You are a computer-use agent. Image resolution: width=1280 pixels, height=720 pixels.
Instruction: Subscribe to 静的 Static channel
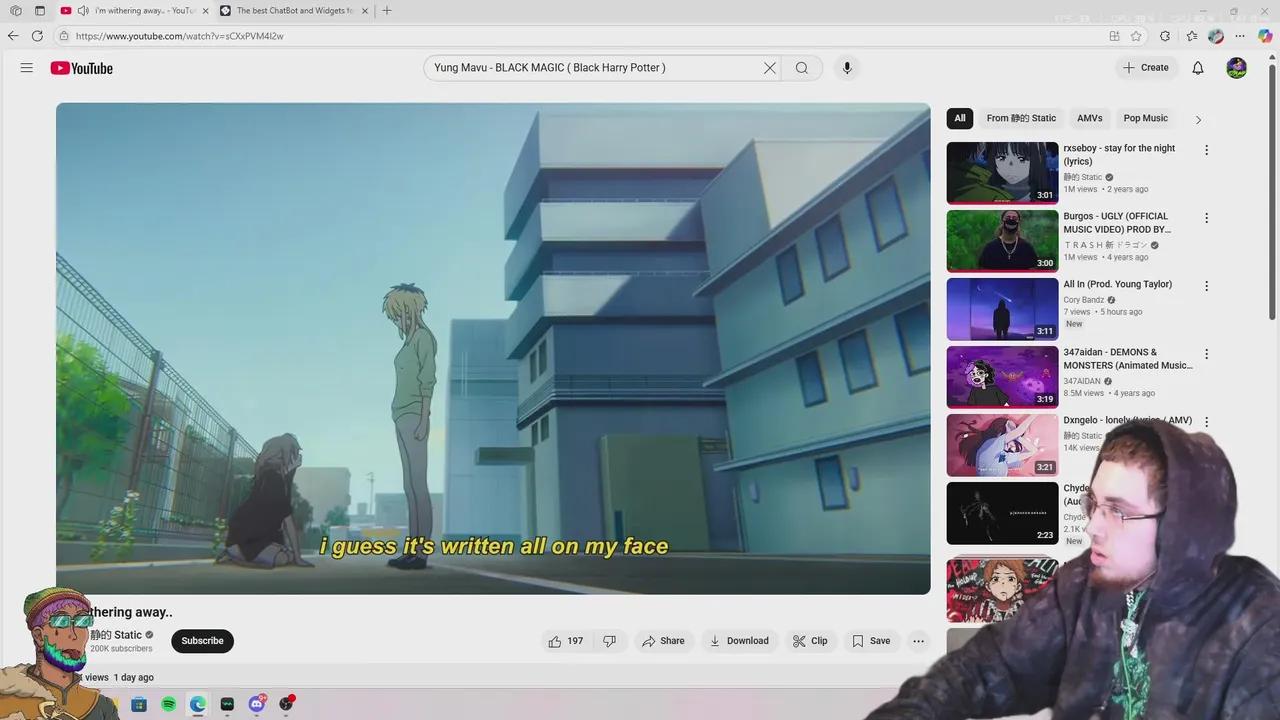[x=202, y=641]
